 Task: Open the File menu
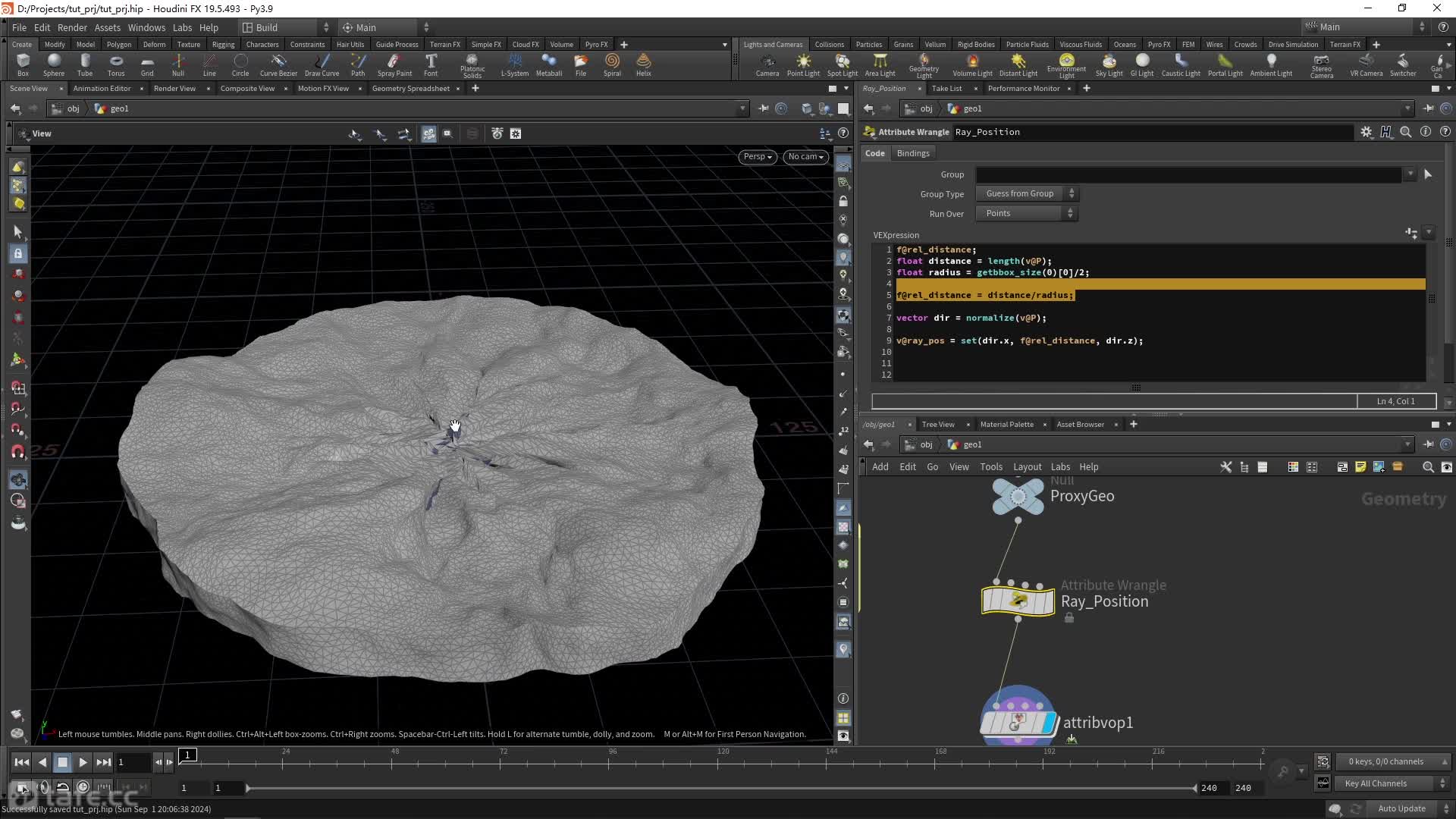pos(19,27)
